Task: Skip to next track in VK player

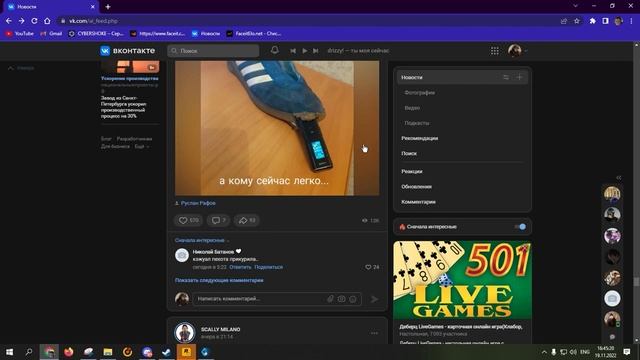Action: pyautogui.click(x=316, y=51)
